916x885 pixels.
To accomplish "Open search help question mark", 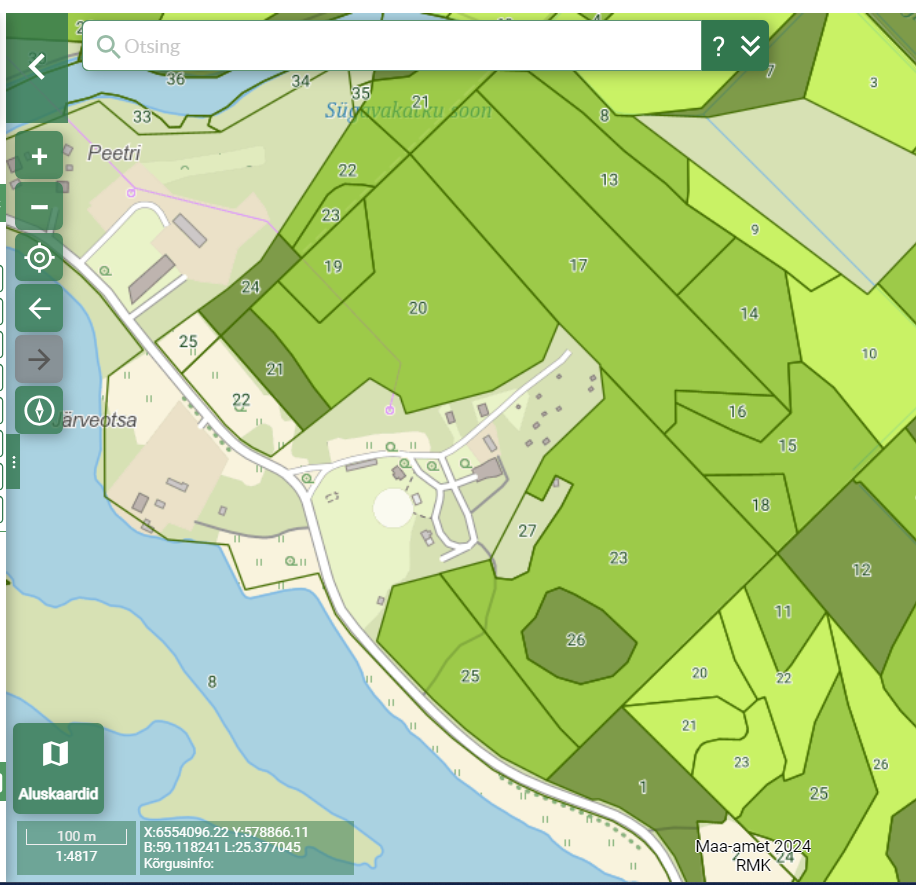I will pos(718,46).
